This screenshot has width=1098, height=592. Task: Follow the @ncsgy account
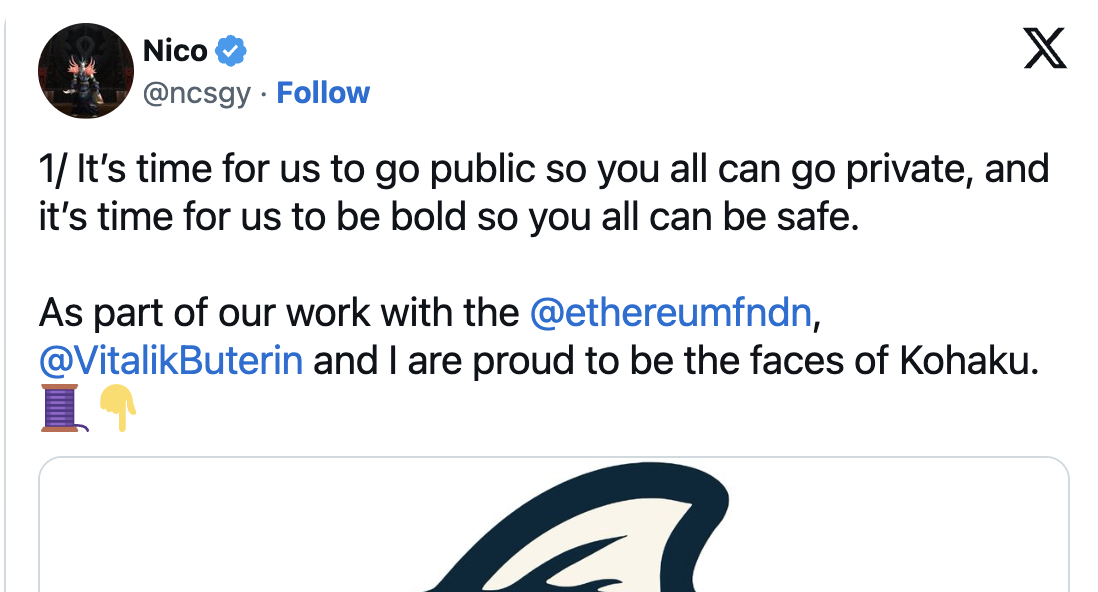323,93
